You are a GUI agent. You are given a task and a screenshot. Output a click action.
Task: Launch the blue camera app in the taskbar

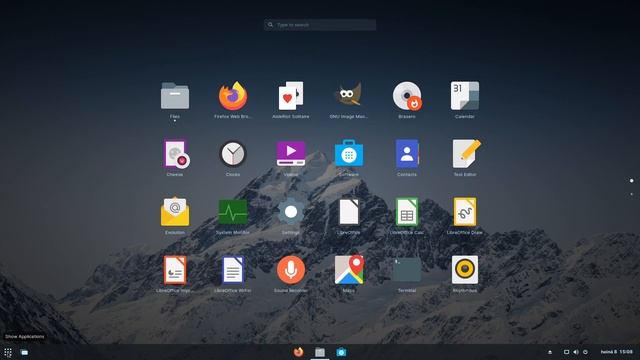click(x=341, y=352)
